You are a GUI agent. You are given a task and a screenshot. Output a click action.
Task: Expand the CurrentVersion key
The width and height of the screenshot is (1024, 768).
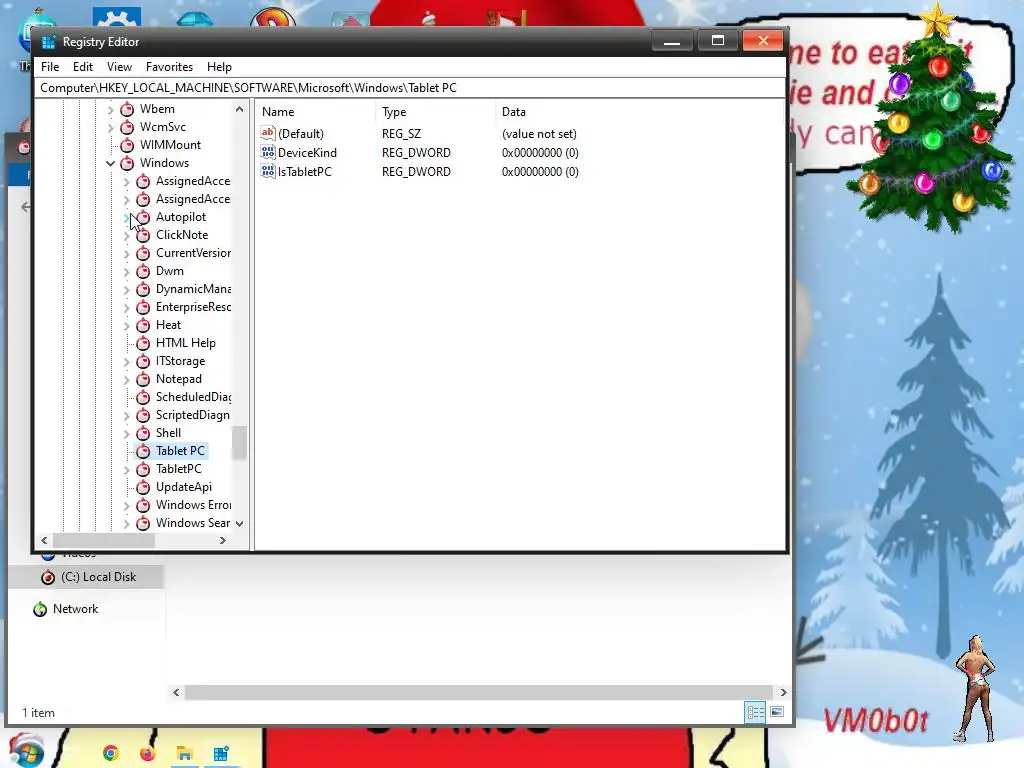coord(127,253)
